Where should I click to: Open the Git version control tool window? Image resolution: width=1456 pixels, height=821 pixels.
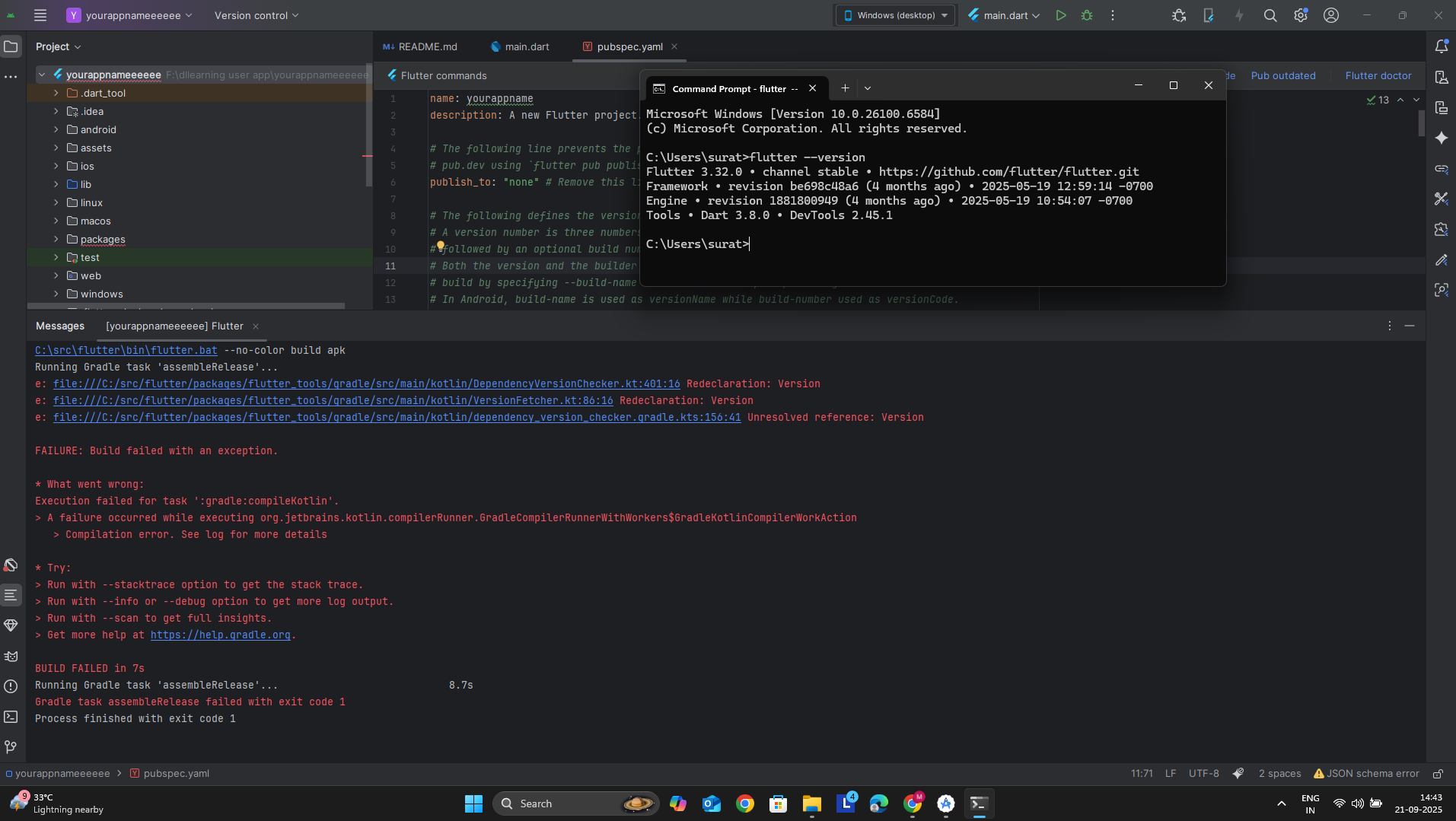coord(11,747)
